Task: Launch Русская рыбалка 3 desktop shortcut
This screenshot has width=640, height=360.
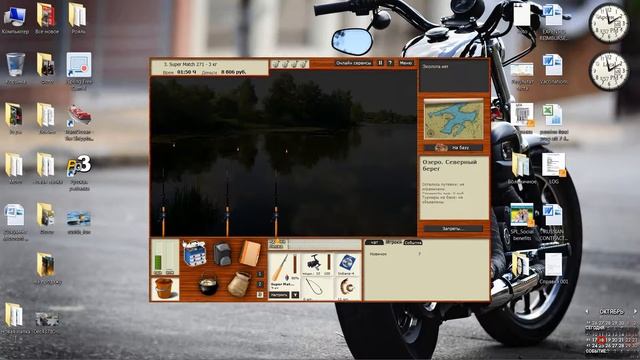Action: pos(79,173)
